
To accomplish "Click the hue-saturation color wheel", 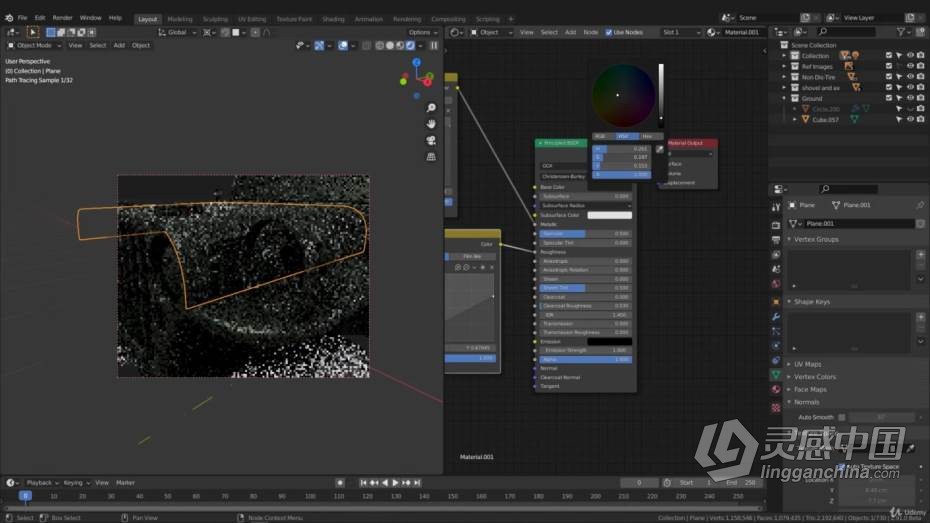I will tap(623, 95).
